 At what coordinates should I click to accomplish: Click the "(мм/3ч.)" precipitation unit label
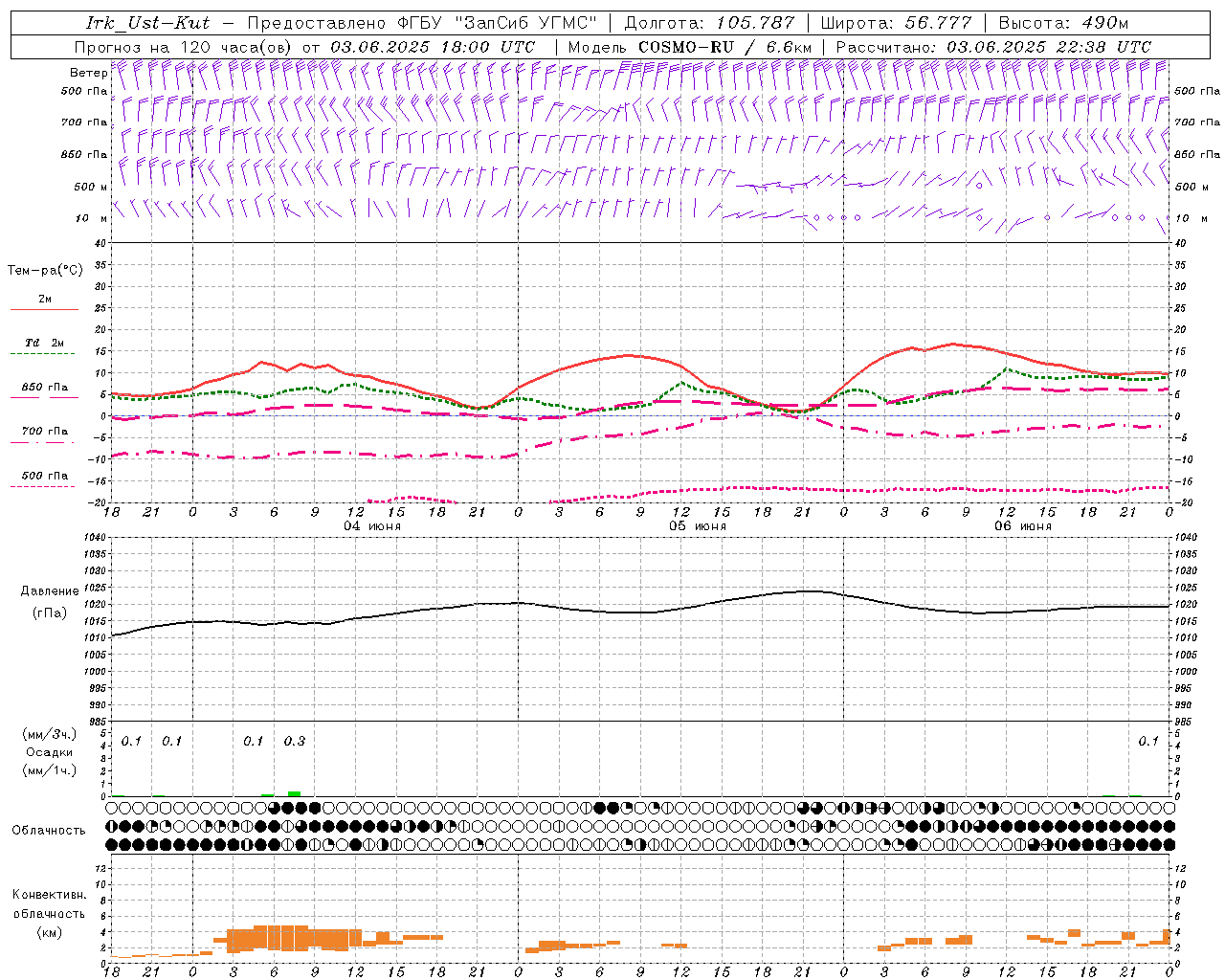point(49,734)
